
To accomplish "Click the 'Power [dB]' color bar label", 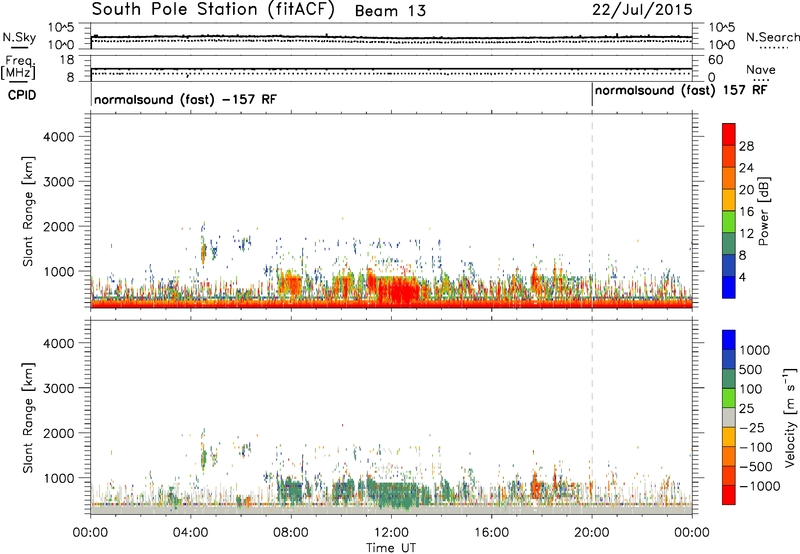I will 763,211.
